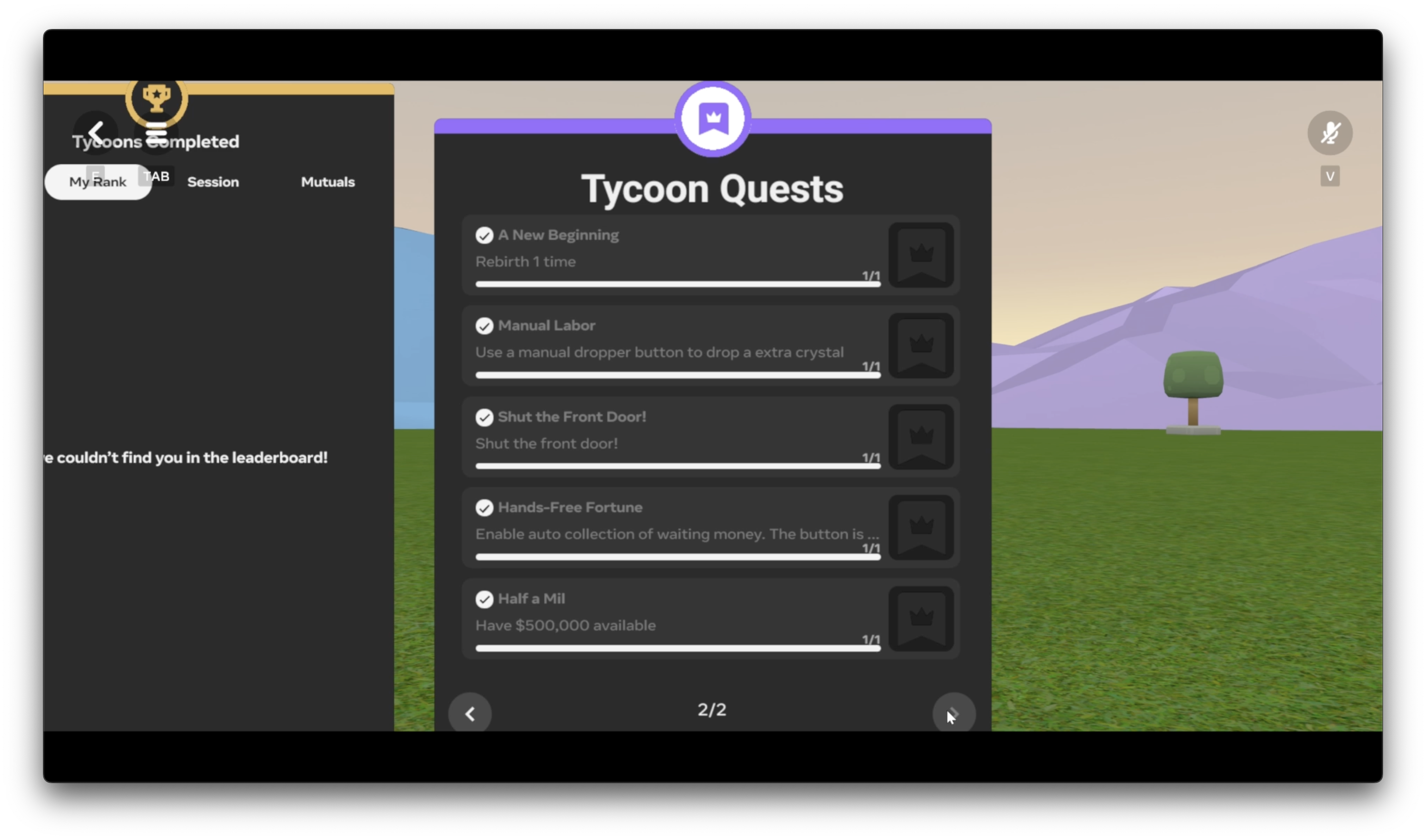Image resolution: width=1426 pixels, height=840 pixels.
Task: Go to previous quests page
Action: (470, 713)
